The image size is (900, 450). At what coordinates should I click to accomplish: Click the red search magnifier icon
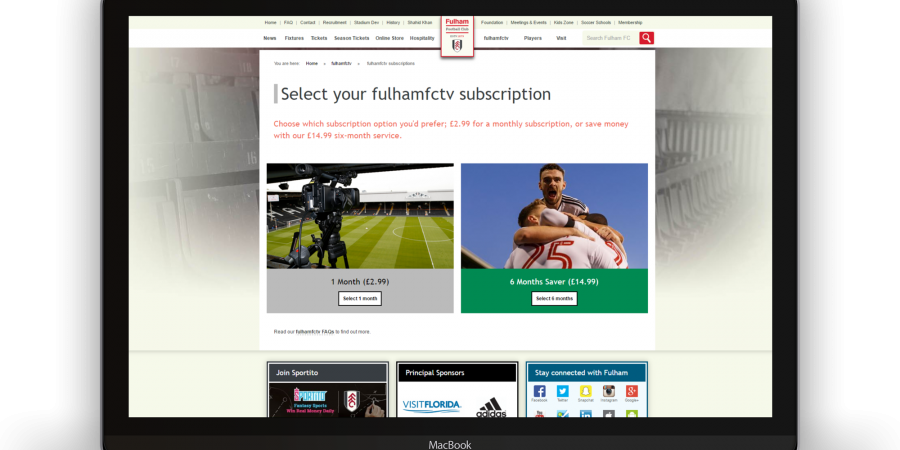tap(647, 38)
